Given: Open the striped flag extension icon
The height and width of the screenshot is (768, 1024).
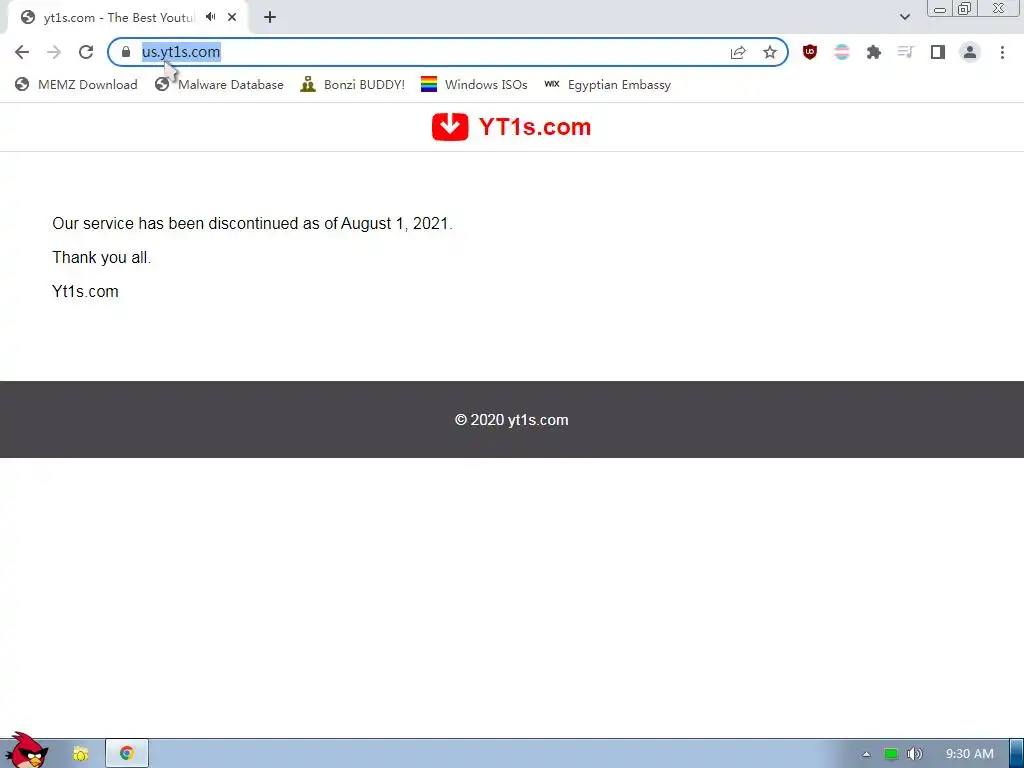Looking at the screenshot, I should click(x=842, y=52).
